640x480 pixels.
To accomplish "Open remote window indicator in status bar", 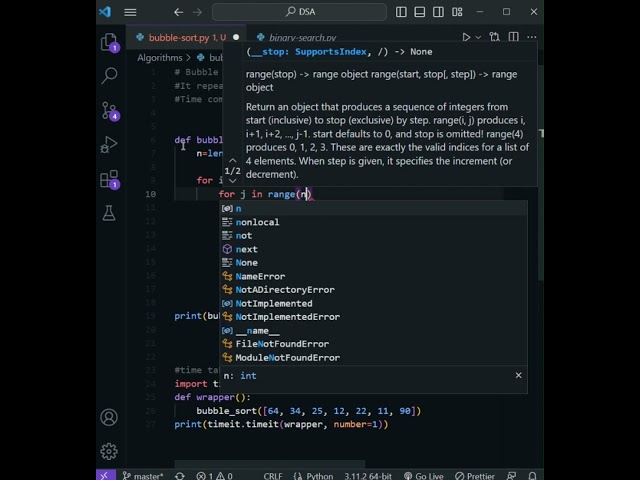I will (104, 475).
